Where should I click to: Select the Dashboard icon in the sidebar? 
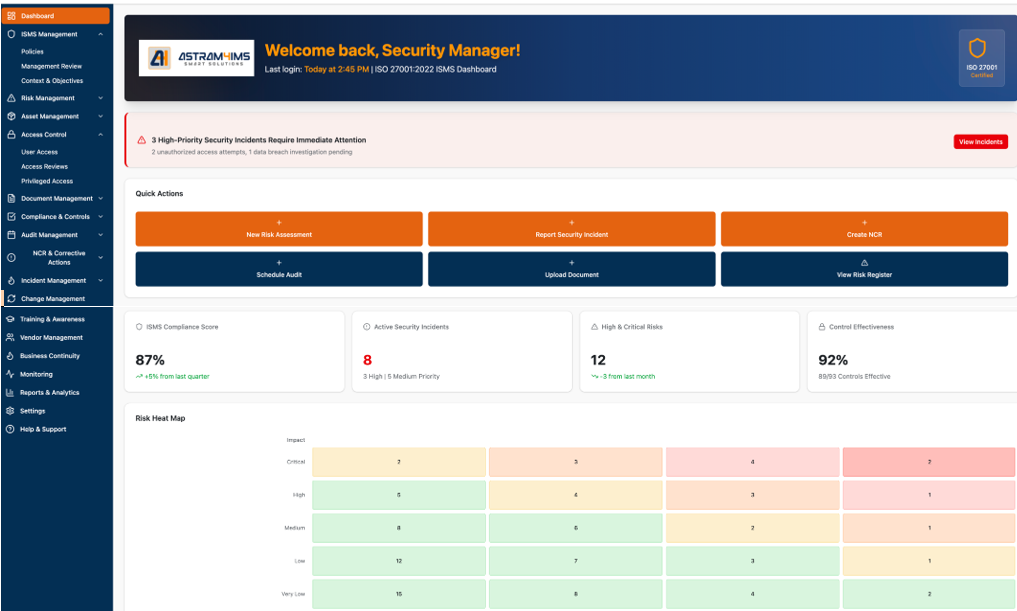10,15
